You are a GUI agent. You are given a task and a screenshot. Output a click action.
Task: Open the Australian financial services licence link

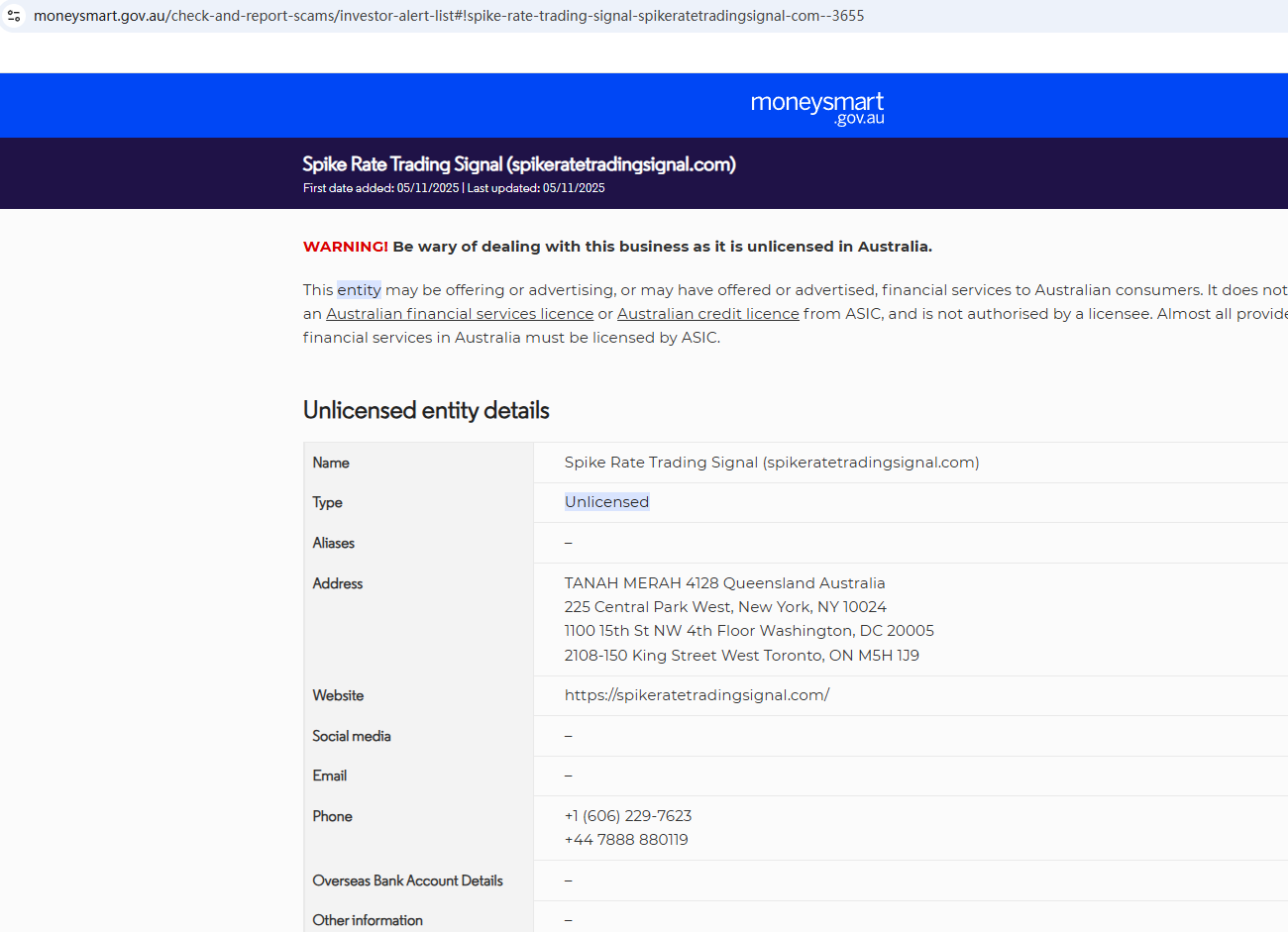pos(460,314)
